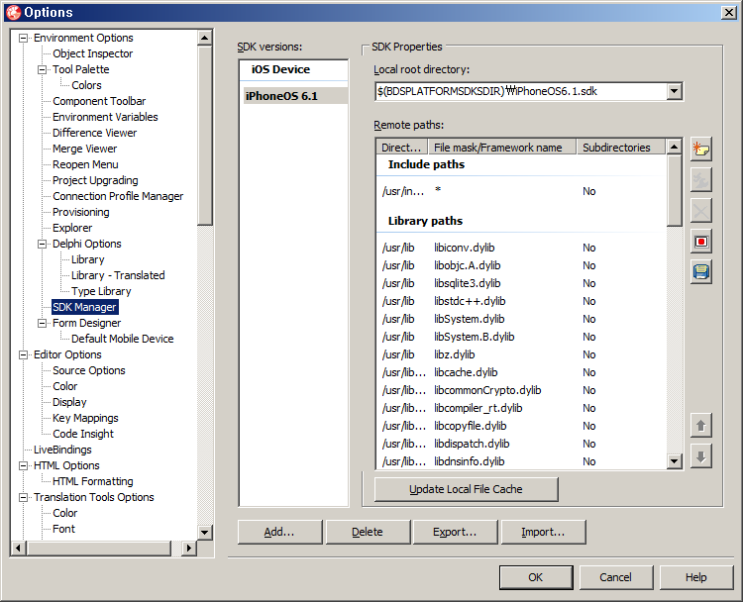Open Source Options page

[89, 371]
